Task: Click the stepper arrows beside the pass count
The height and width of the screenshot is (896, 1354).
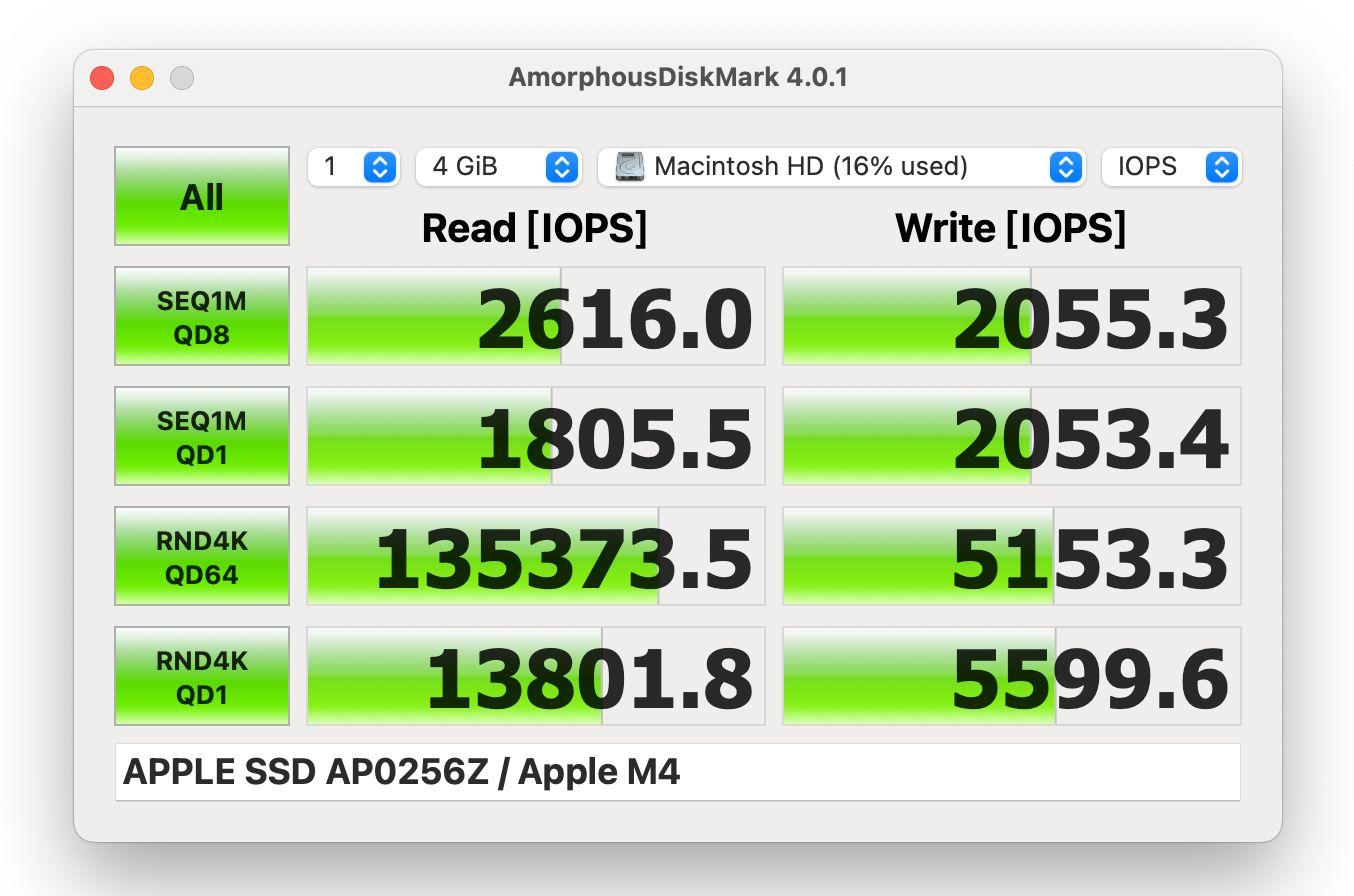Action: (x=378, y=167)
